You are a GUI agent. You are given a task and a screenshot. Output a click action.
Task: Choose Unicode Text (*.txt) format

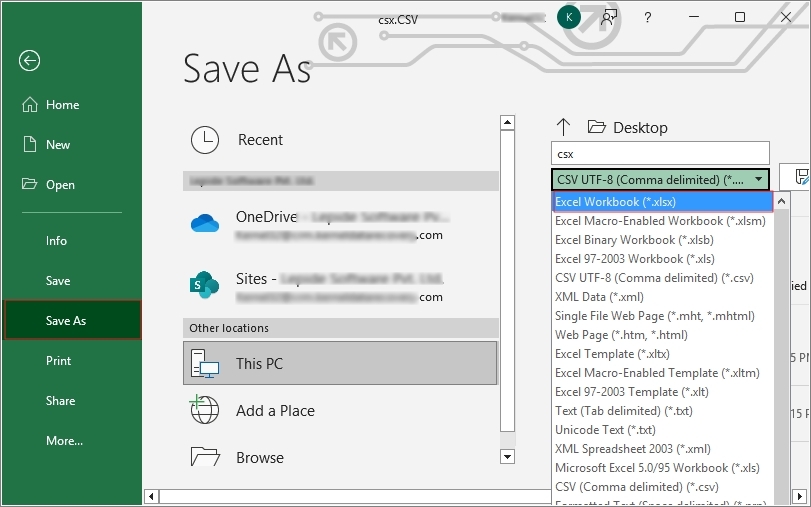pyautogui.click(x=663, y=430)
